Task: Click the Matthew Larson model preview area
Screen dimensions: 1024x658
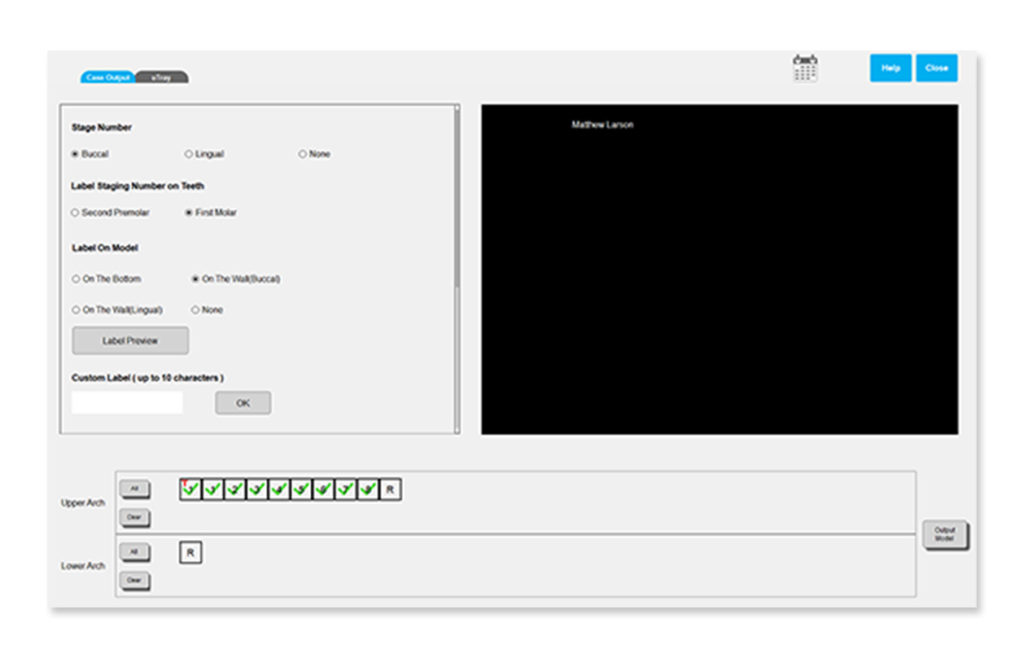Action: click(x=719, y=268)
